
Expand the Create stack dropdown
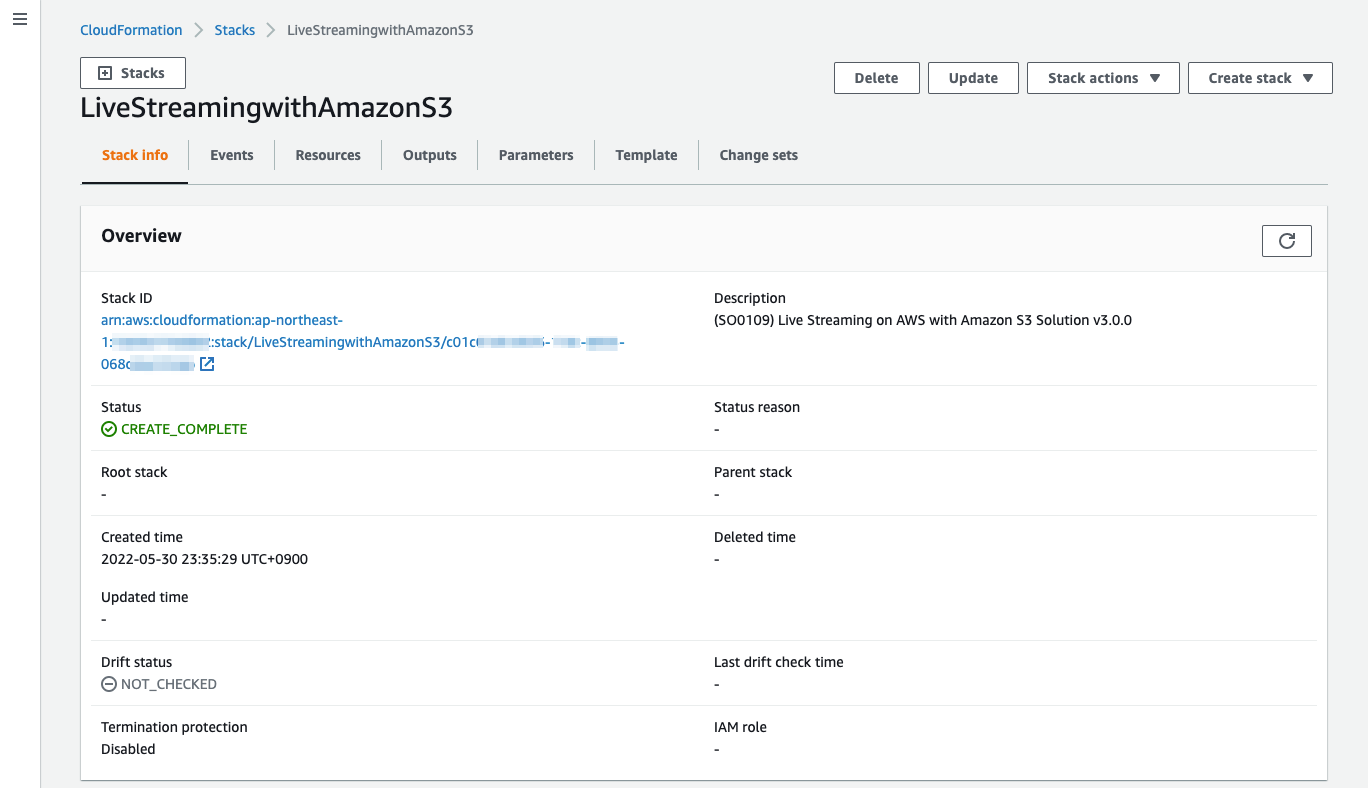[x=1259, y=78]
